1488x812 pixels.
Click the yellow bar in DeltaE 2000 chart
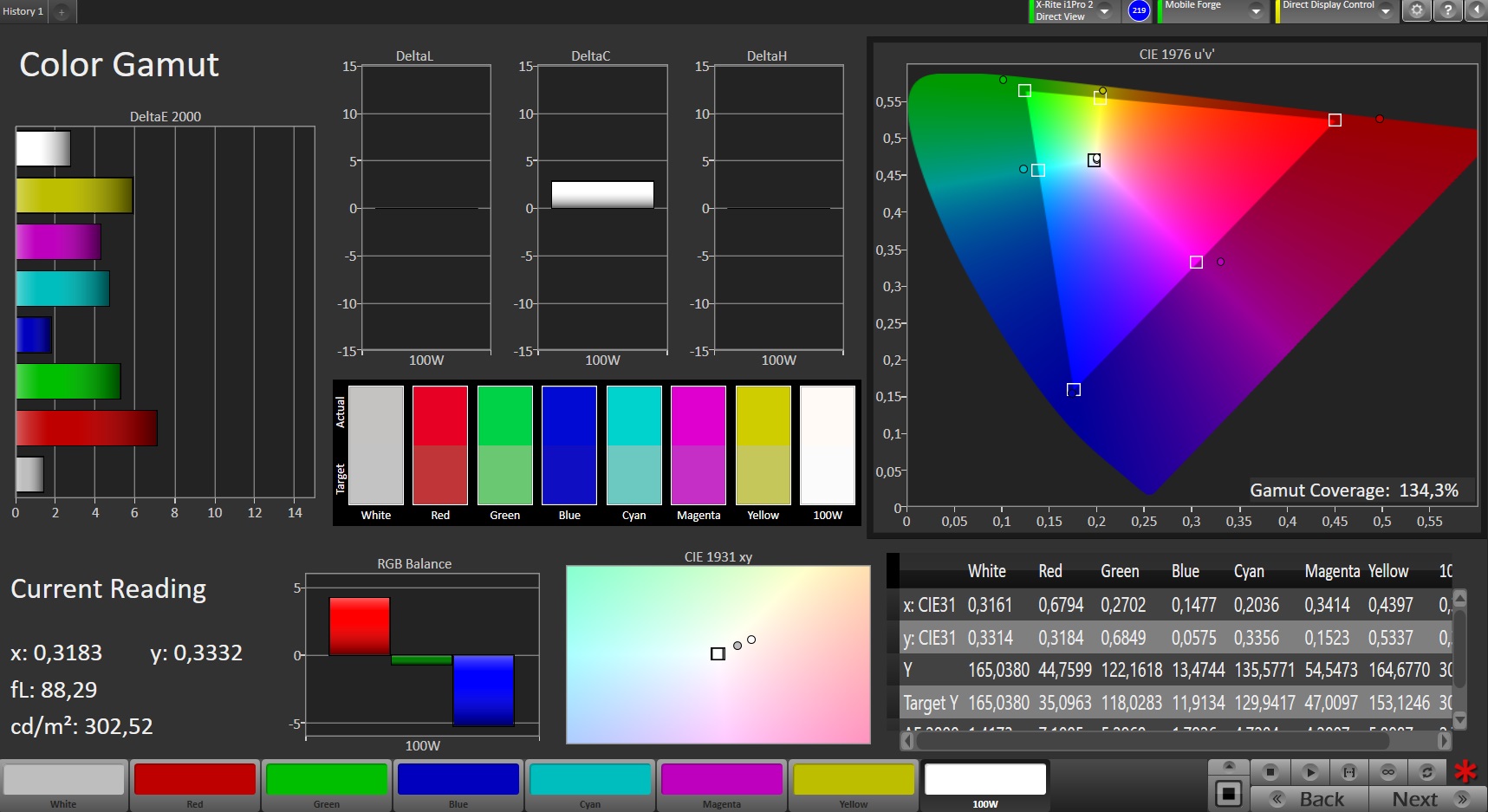click(x=75, y=195)
